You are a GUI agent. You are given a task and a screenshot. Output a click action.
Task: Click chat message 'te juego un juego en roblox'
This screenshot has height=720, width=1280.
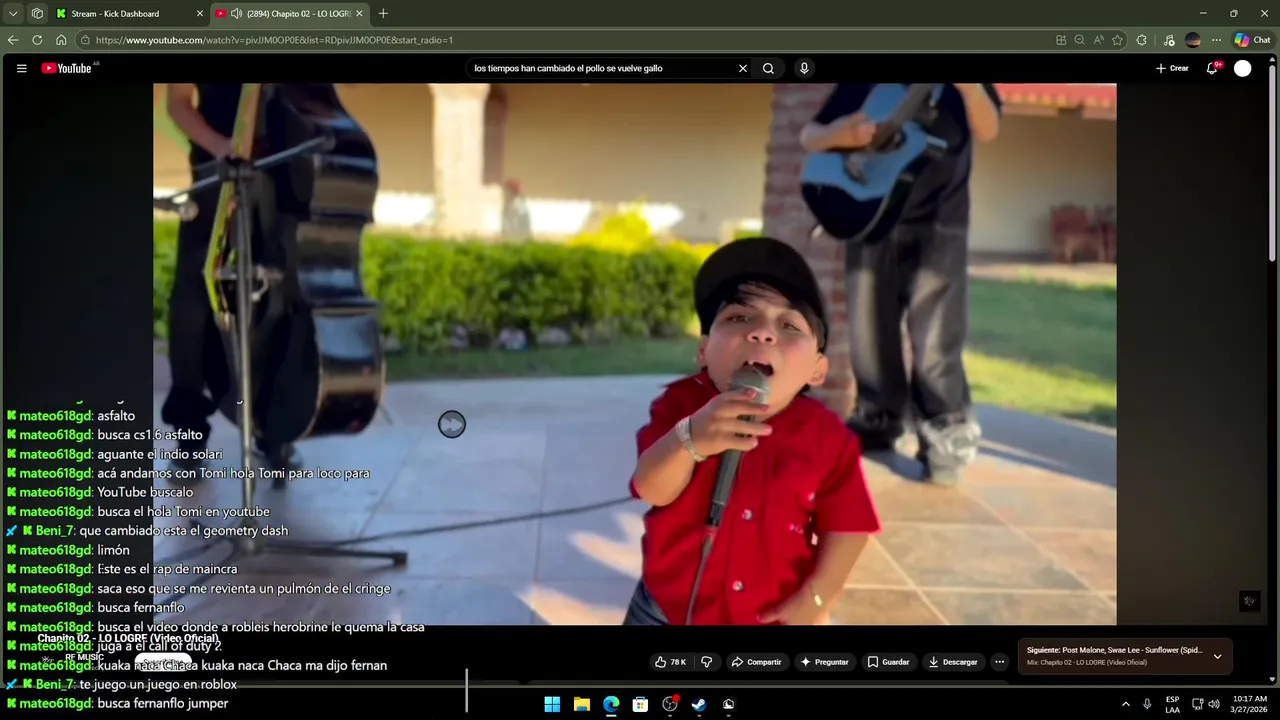tap(158, 684)
